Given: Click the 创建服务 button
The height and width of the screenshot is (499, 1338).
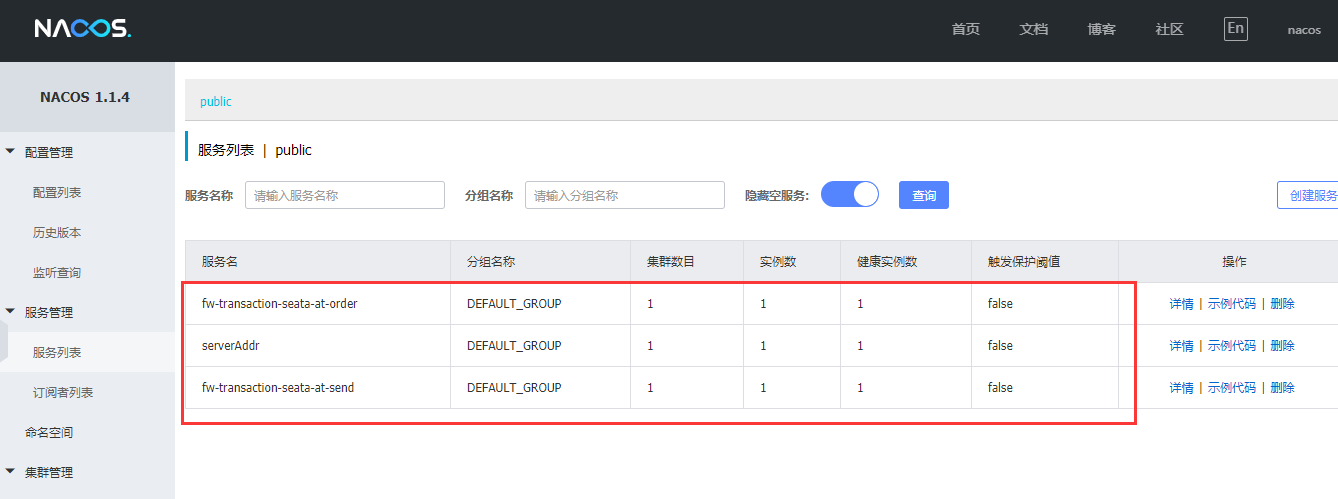Looking at the screenshot, I should coord(1310,195).
